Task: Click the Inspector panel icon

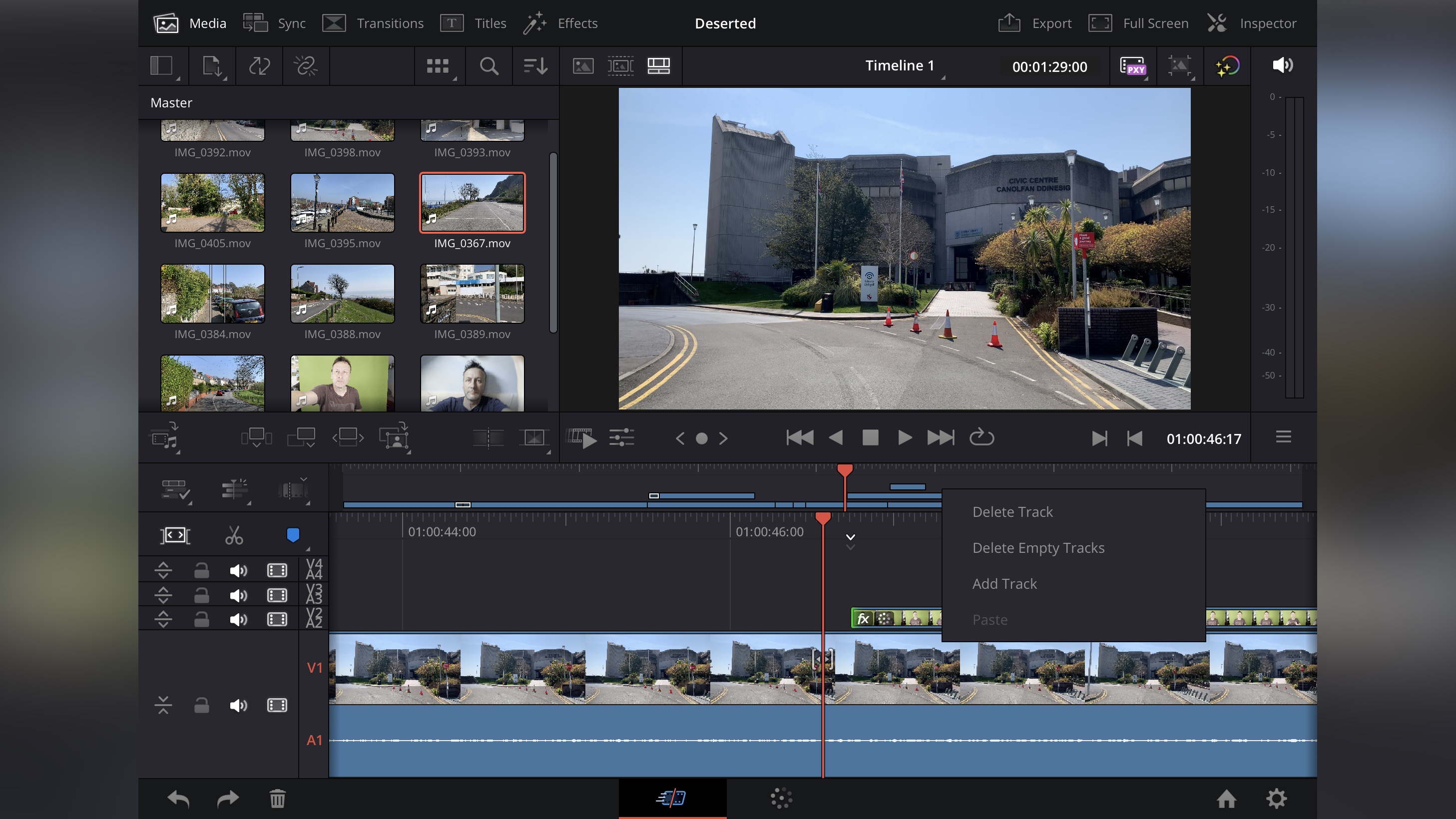Action: tap(1217, 22)
